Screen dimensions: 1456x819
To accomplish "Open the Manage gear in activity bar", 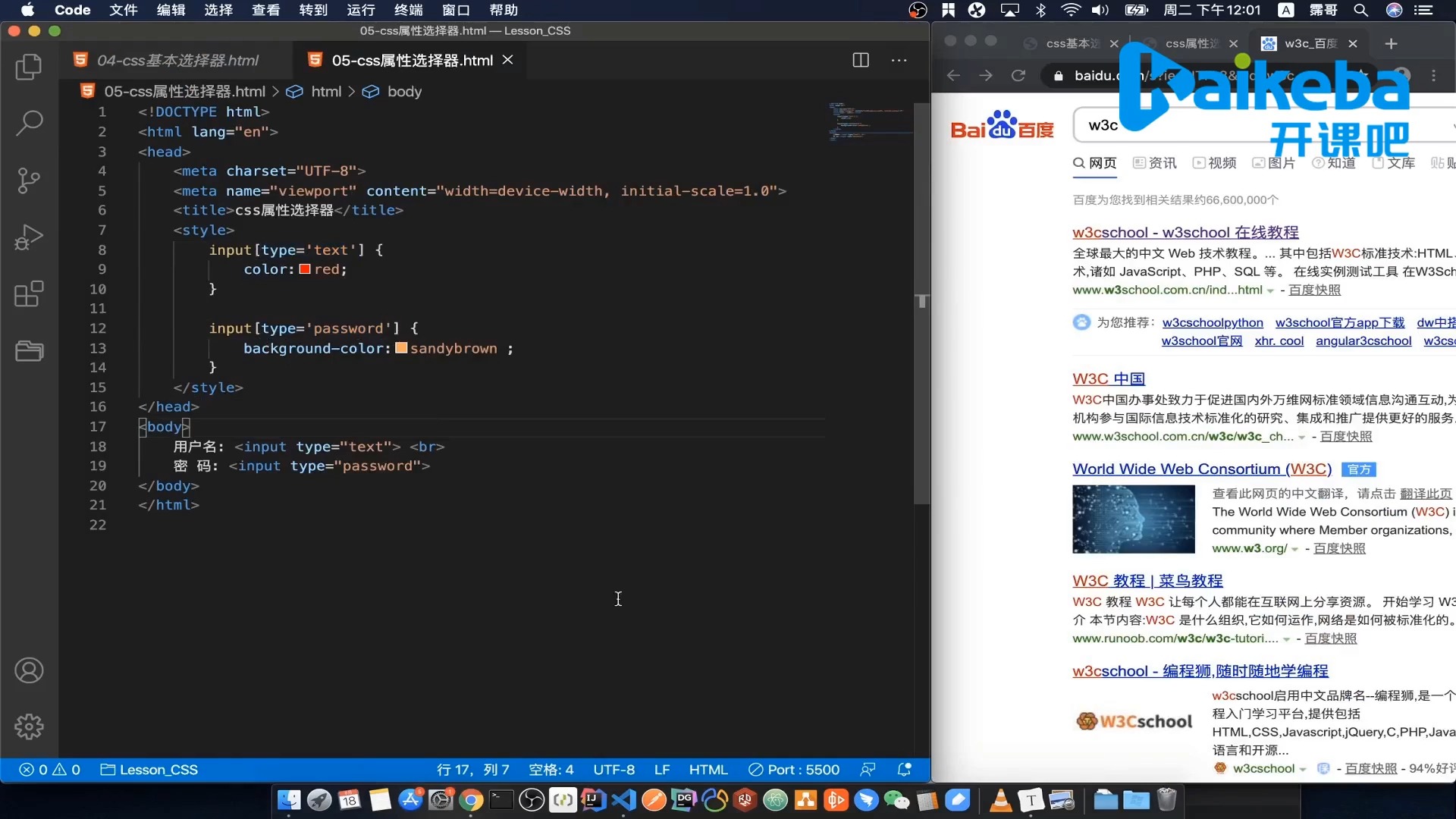I will point(29,726).
